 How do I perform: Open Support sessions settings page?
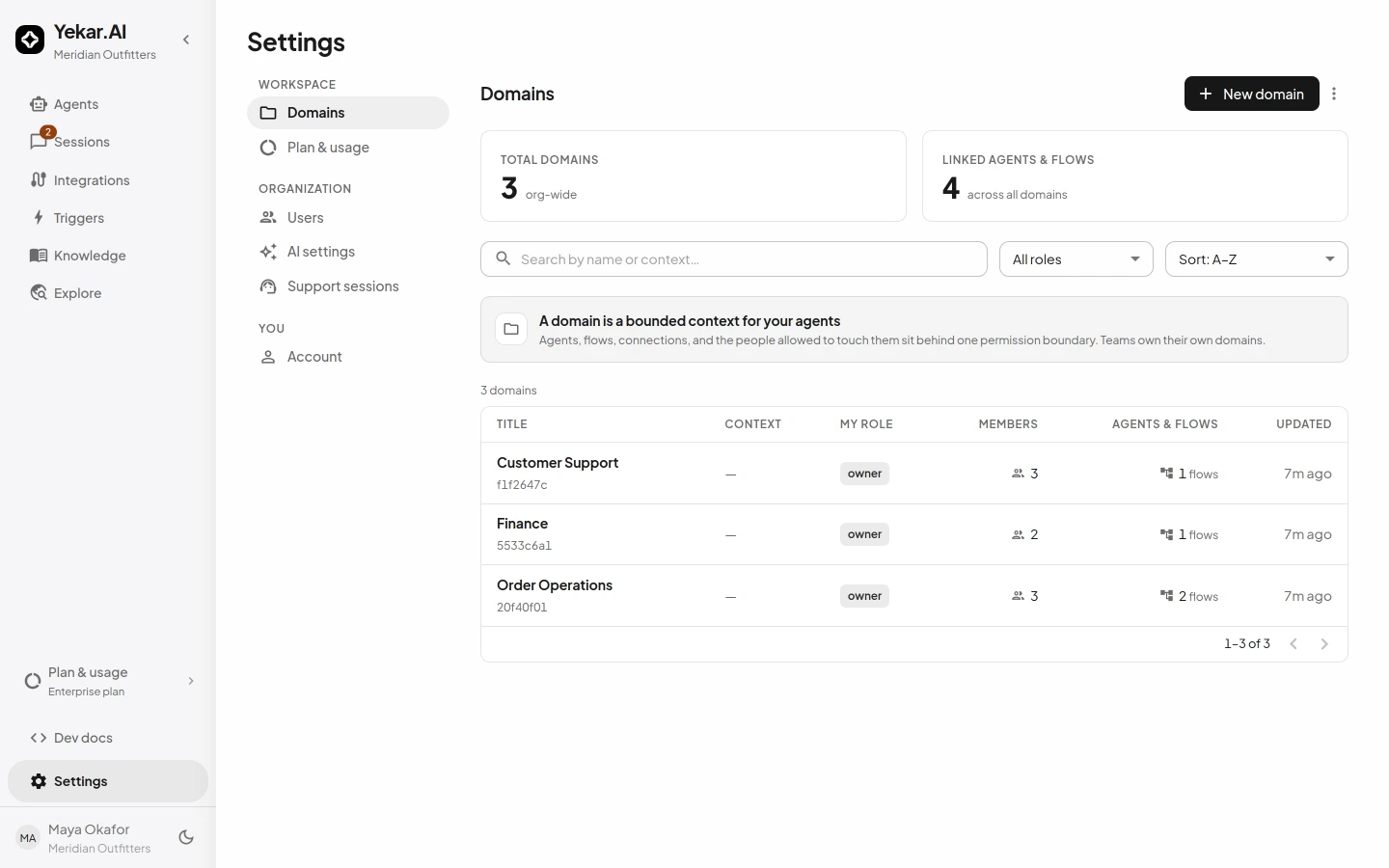click(348, 286)
